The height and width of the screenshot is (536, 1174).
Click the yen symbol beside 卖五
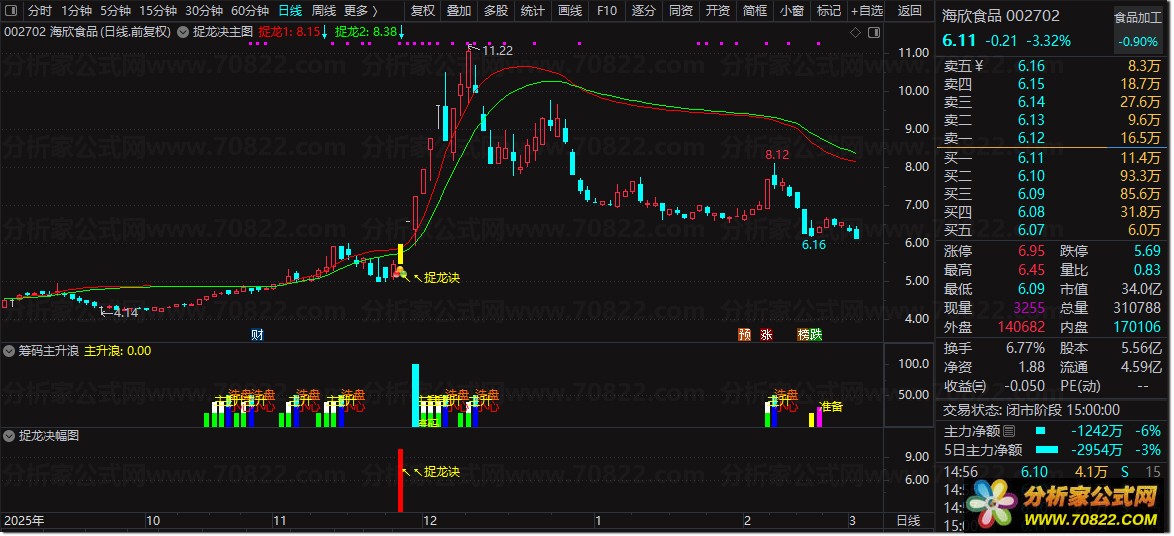tap(979, 66)
